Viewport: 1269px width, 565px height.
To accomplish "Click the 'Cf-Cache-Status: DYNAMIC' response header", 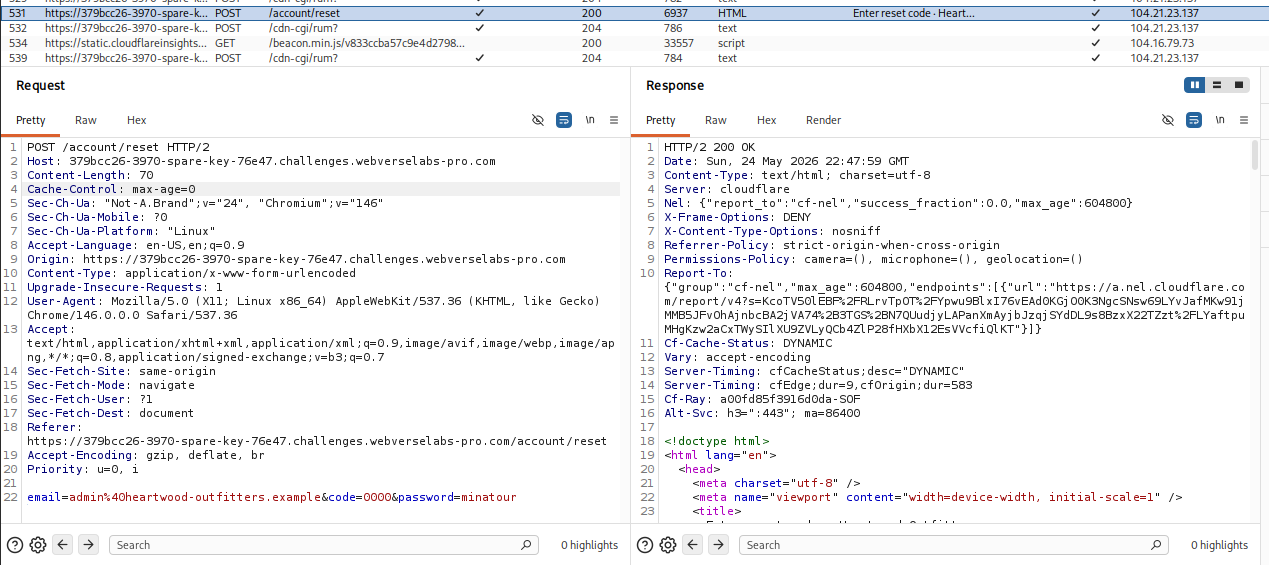I will coord(748,343).
